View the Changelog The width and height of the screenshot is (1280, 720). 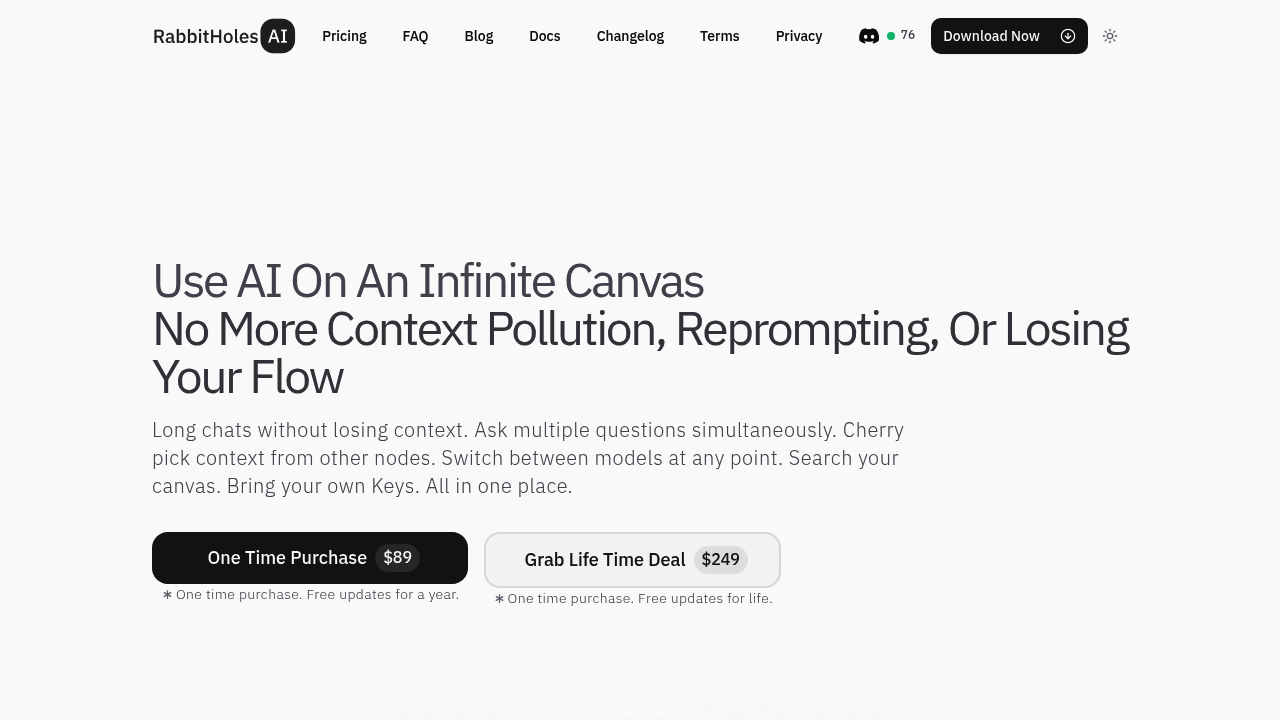pyautogui.click(x=630, y=36)
